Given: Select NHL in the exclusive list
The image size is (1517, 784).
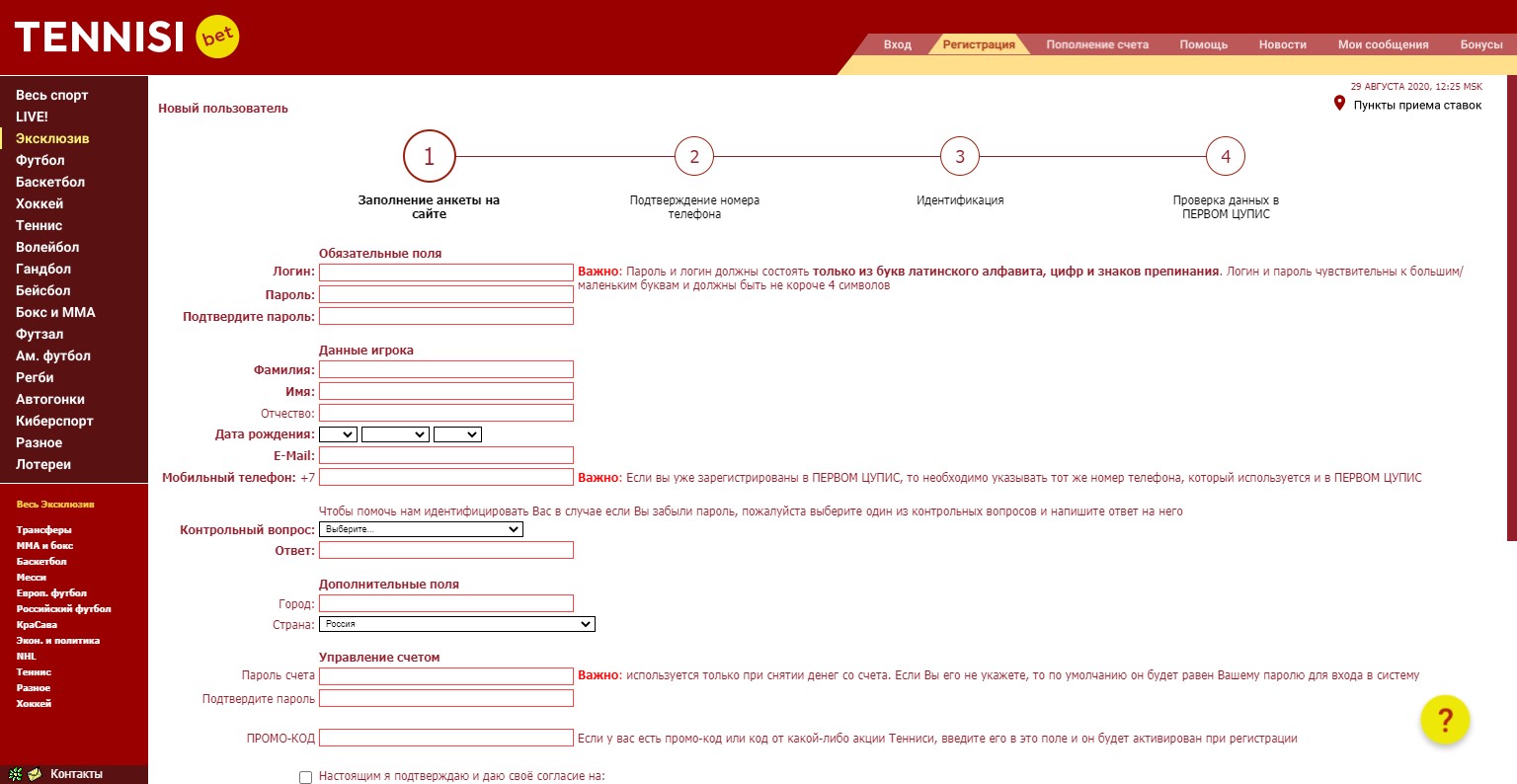Looking at the screenshot, I should coord(26,657).
